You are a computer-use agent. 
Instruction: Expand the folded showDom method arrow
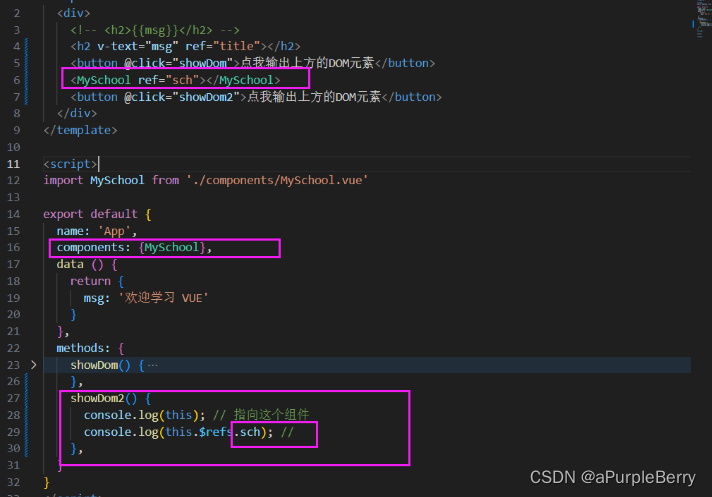(33, 364)
